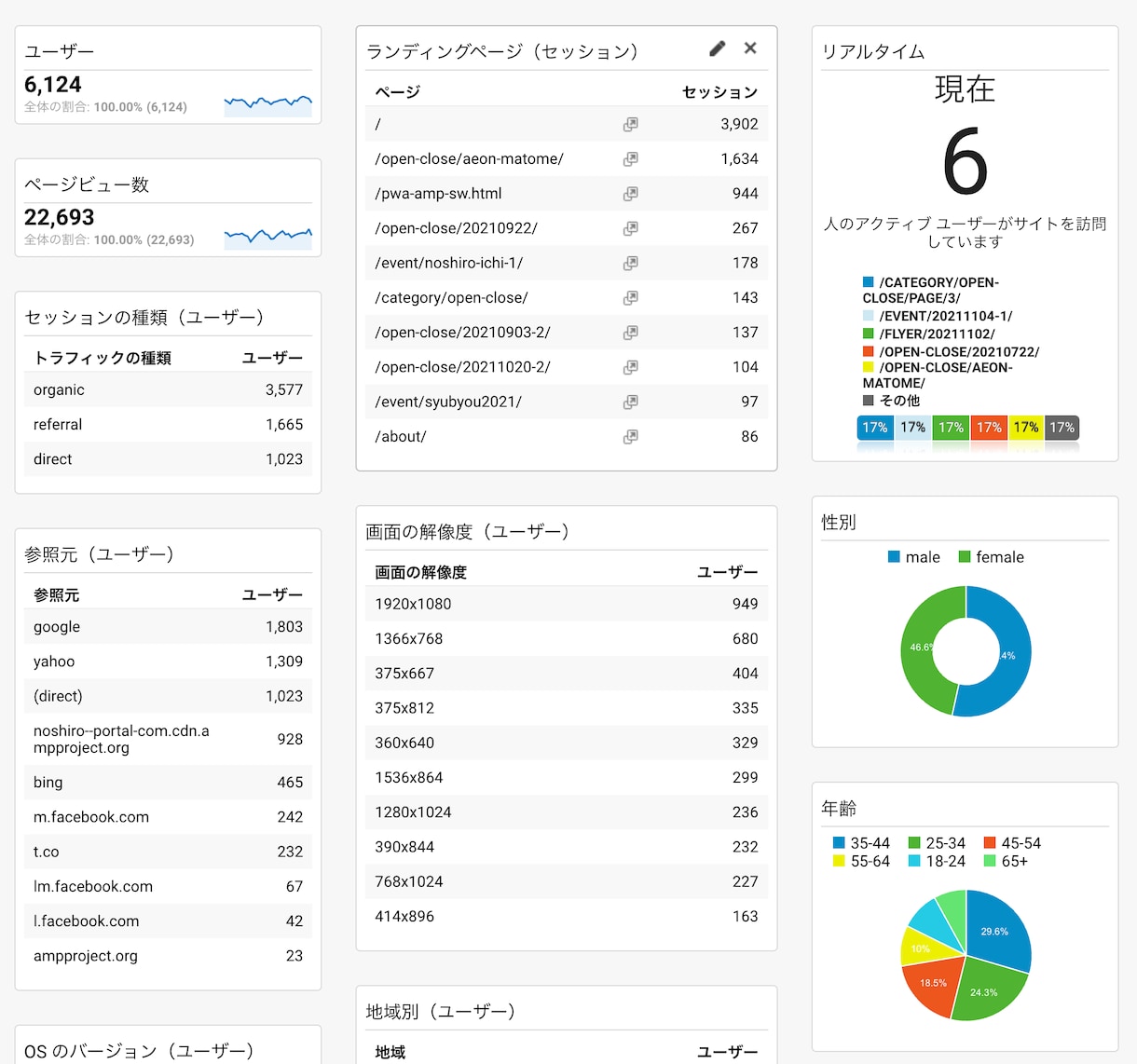Click the t.co referrer row
Screen dimensions: 1137x1064
(x=168, y=852)
